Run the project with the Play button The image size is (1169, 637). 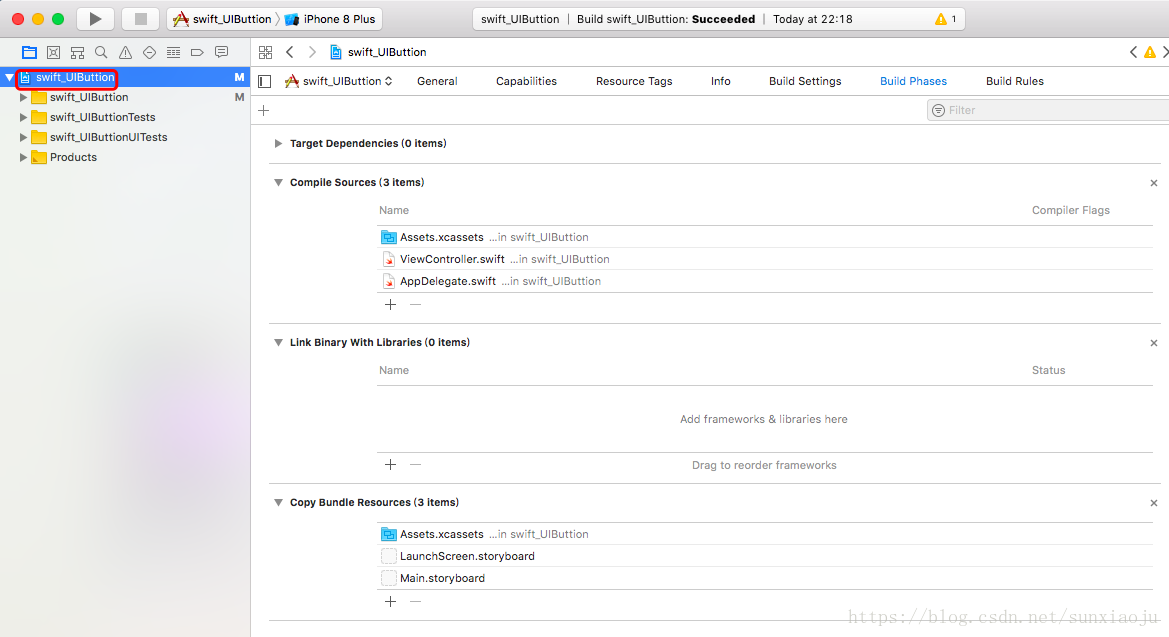[95, 19]
